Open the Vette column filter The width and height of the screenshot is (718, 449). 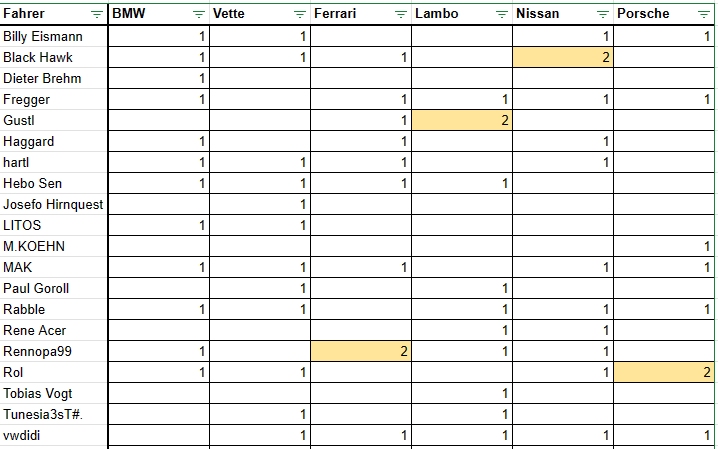click(x=299, y=14)
